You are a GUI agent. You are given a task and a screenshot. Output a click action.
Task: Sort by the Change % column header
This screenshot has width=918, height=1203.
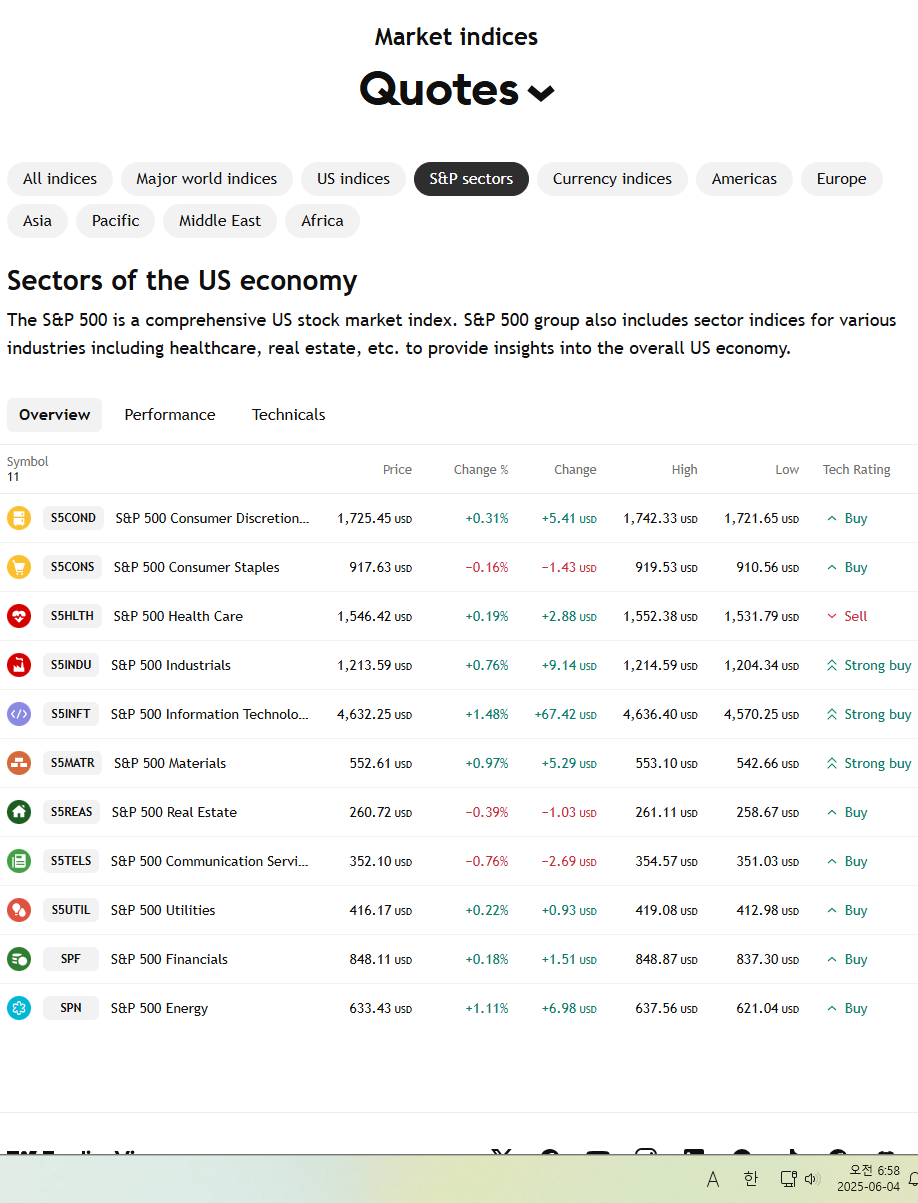(x=481, y=470)
